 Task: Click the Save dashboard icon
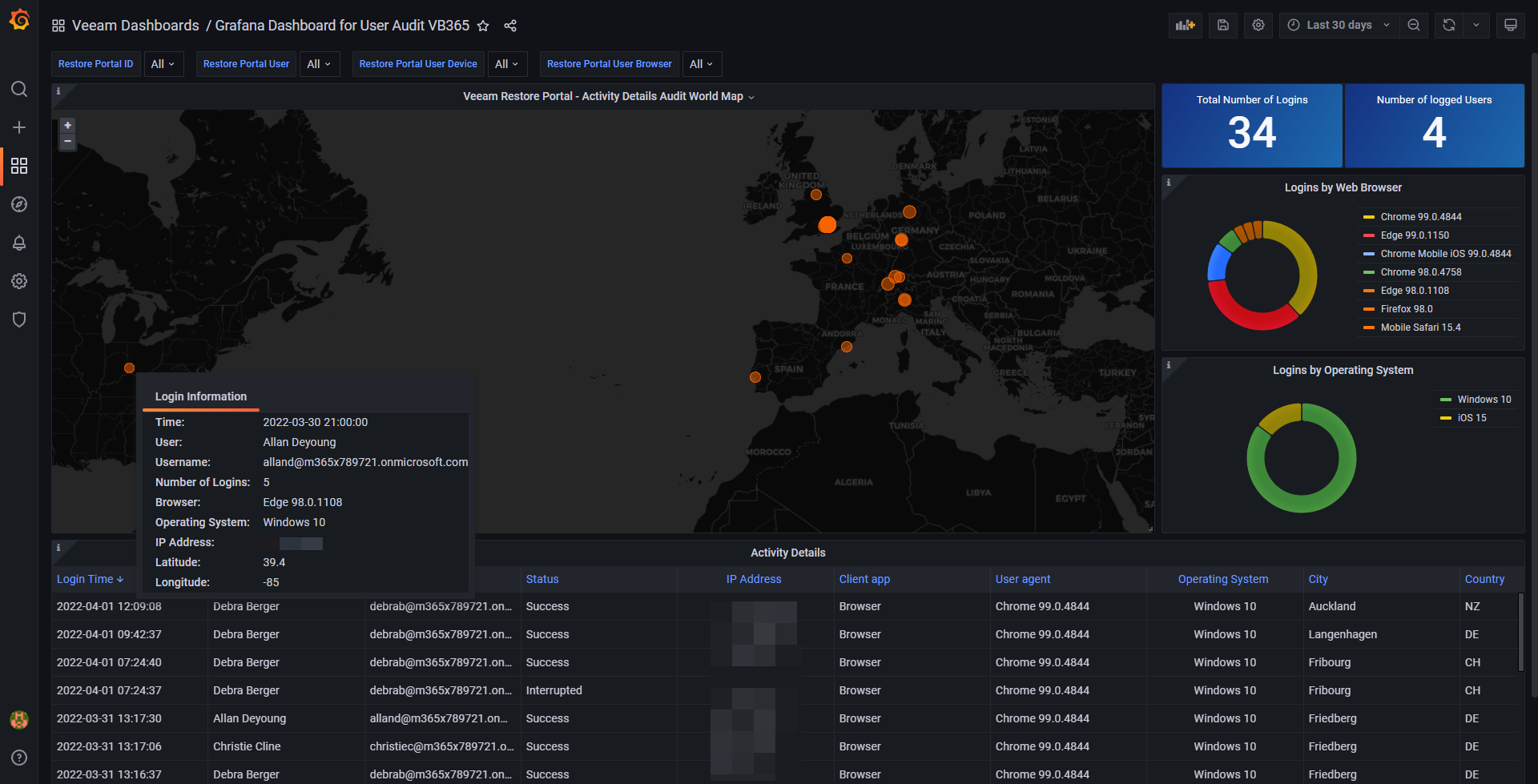pos(1223,26)
